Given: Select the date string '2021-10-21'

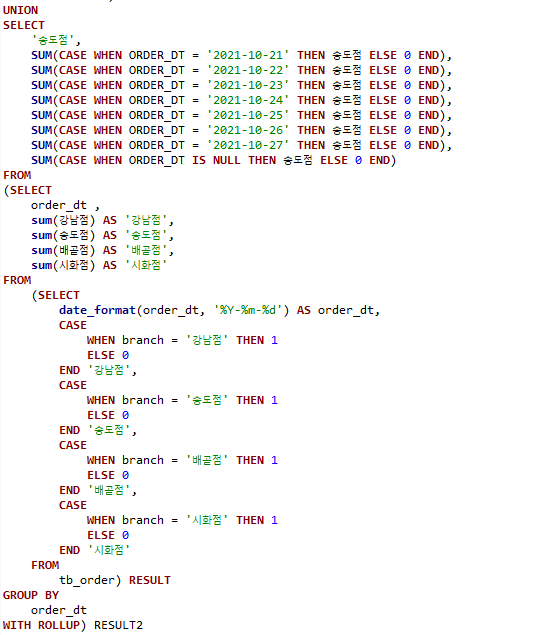Looking at the screenshot, I should [248, 55].
